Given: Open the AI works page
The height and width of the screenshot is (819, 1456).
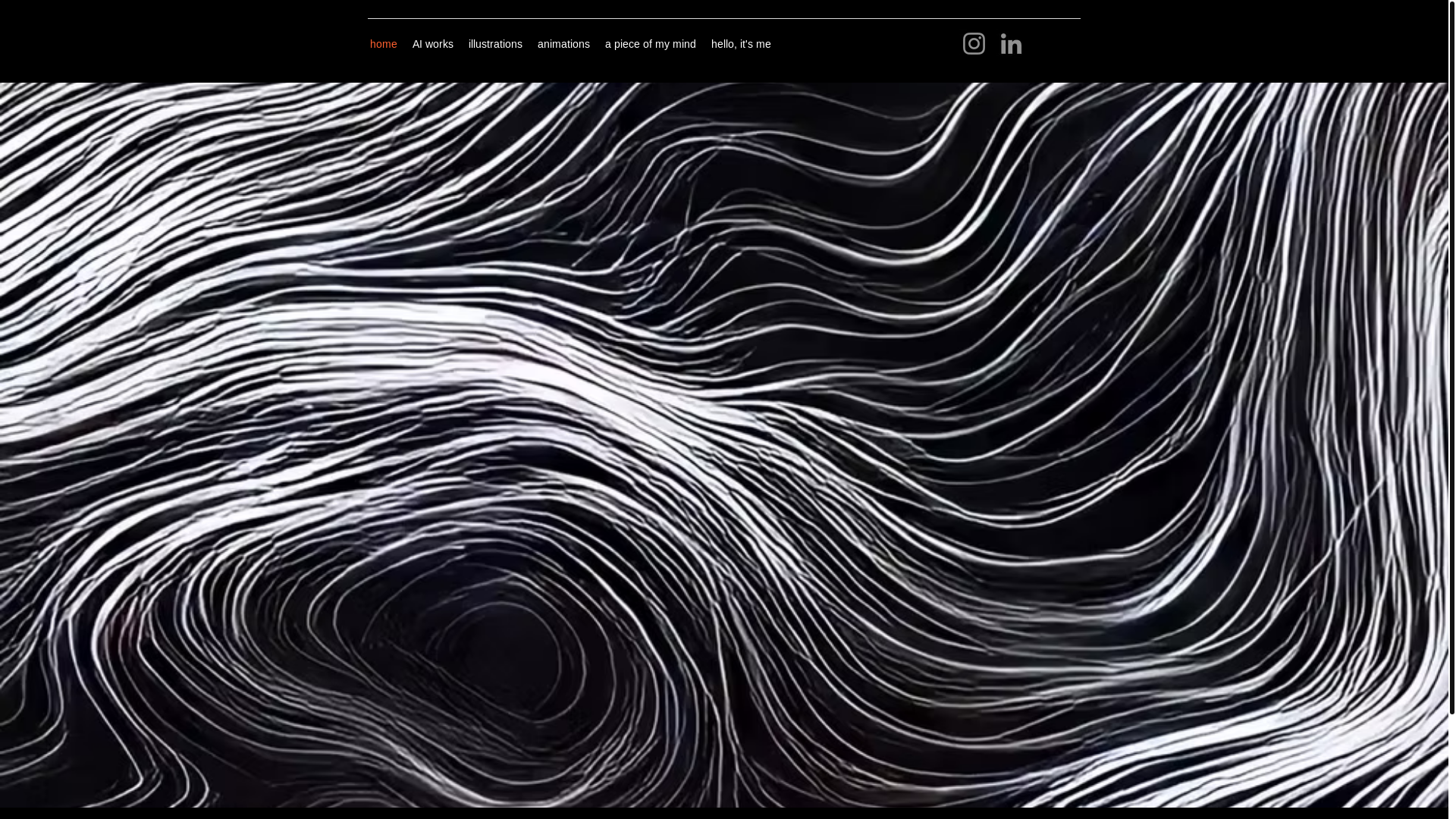Looking at the screenshot, I should [x=433, y=44].
